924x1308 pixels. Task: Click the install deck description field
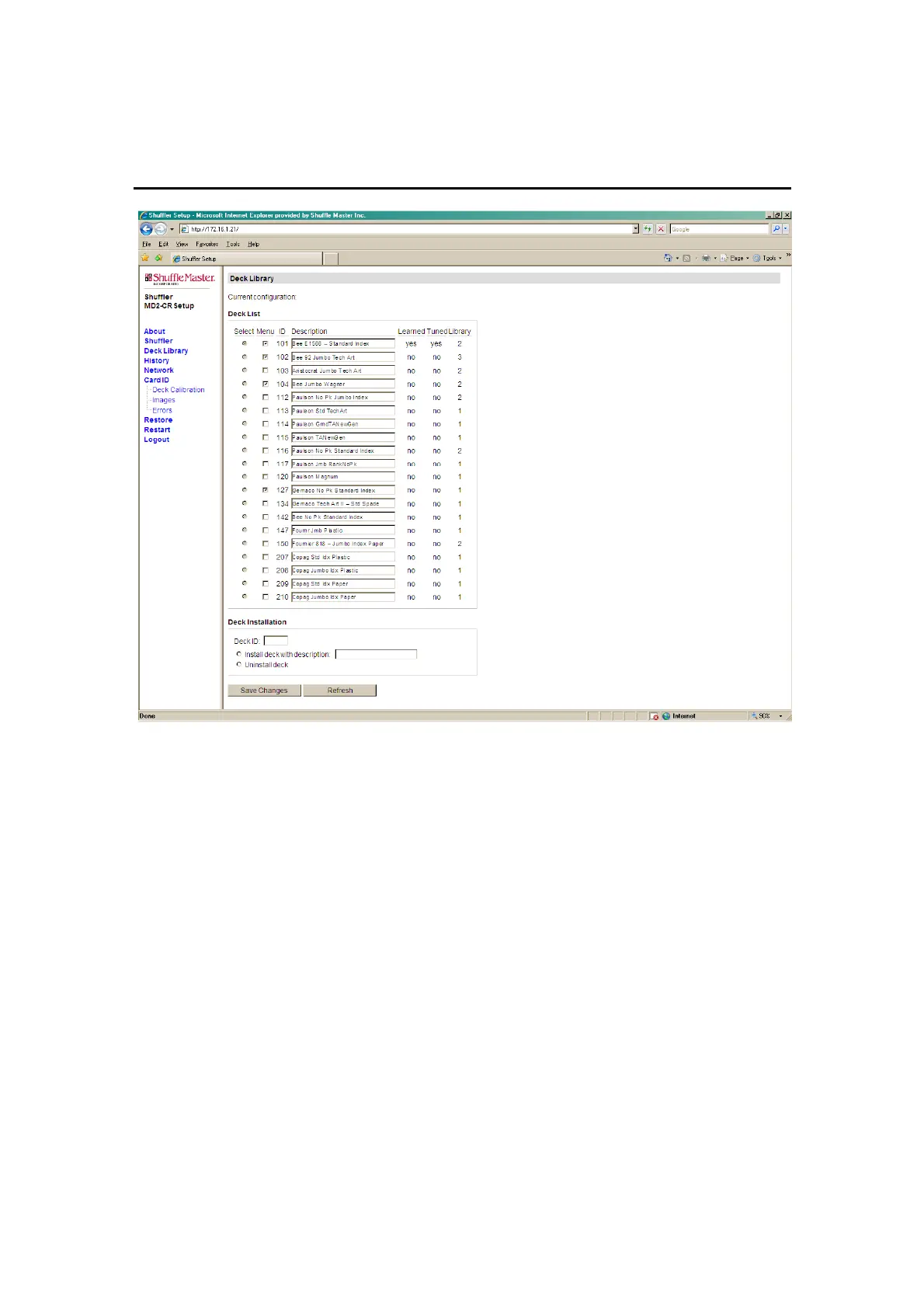376,654
